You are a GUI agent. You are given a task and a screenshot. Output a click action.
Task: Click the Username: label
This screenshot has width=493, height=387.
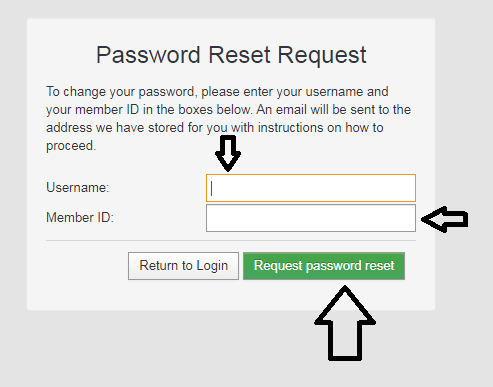pos(78,188)
